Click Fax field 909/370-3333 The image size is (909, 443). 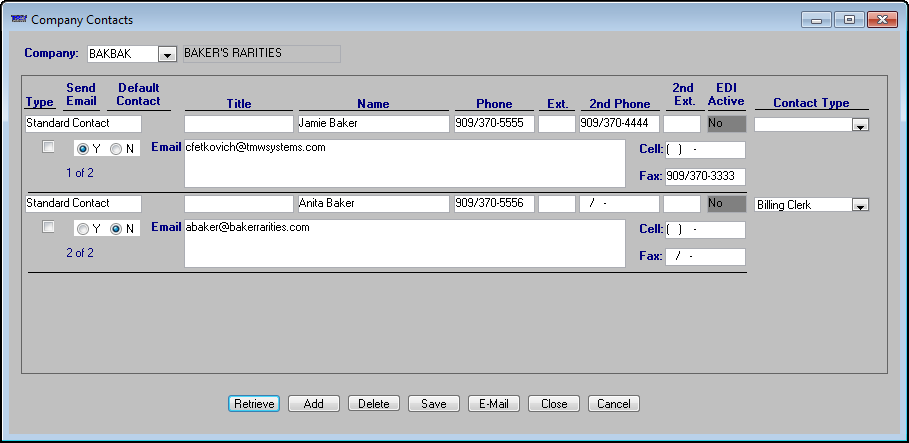coord(705,176)
